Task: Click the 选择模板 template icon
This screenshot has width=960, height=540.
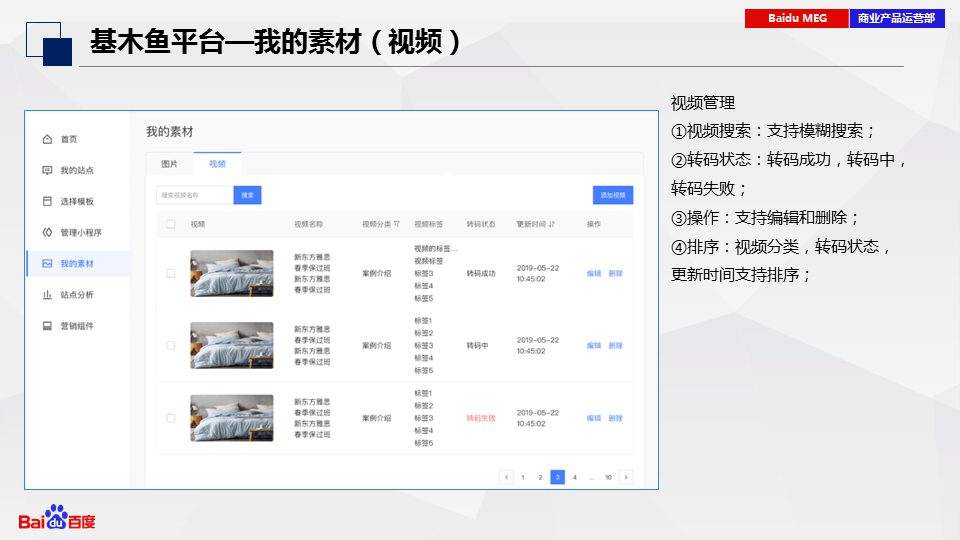Action: [x=47, y=201]
